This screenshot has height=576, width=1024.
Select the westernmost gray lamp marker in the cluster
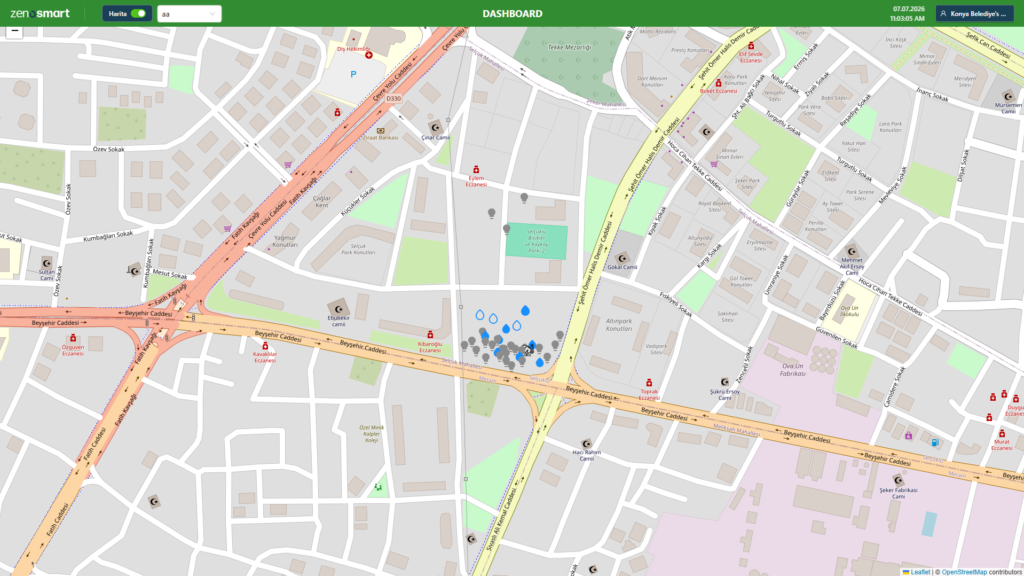[464, 345]
